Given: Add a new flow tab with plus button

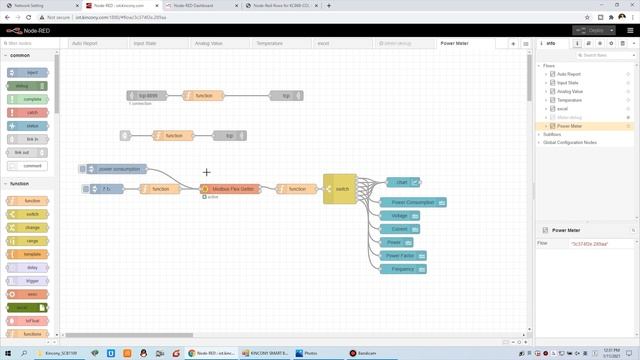Looking at the screenshot, I should 513,44.
